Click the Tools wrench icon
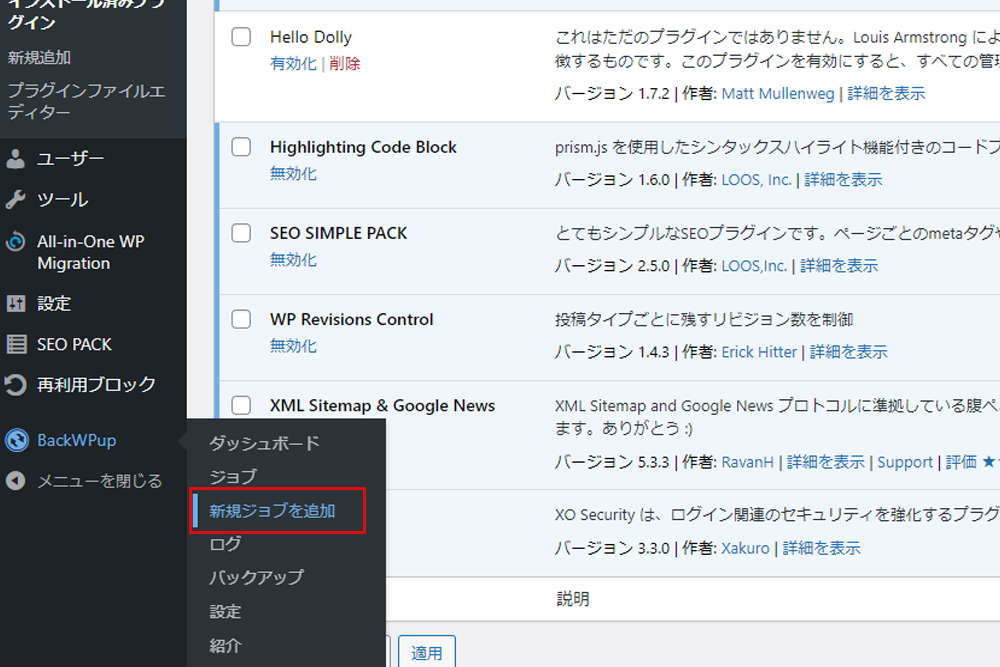 point(15,200)
